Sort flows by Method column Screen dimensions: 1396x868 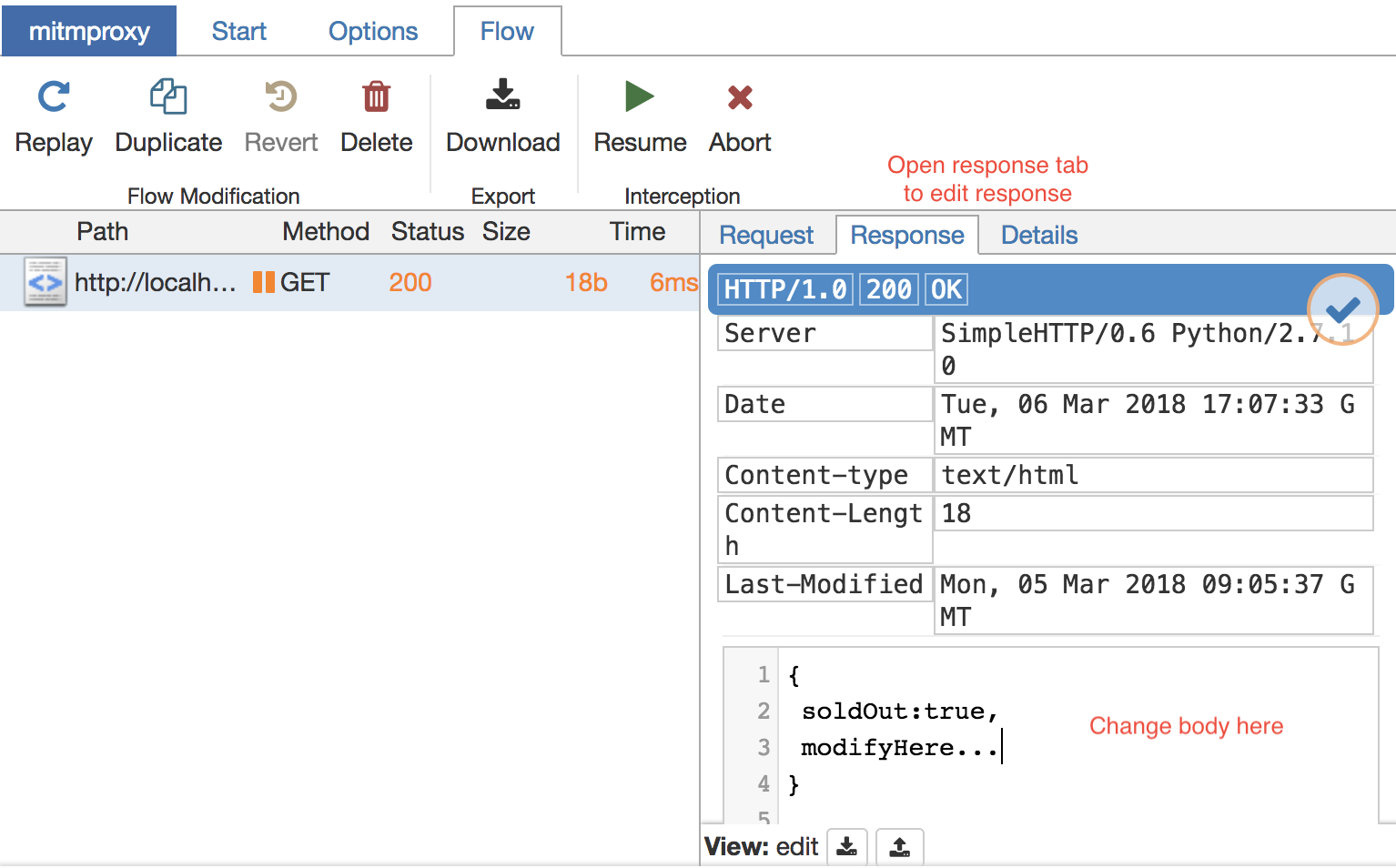326,231
